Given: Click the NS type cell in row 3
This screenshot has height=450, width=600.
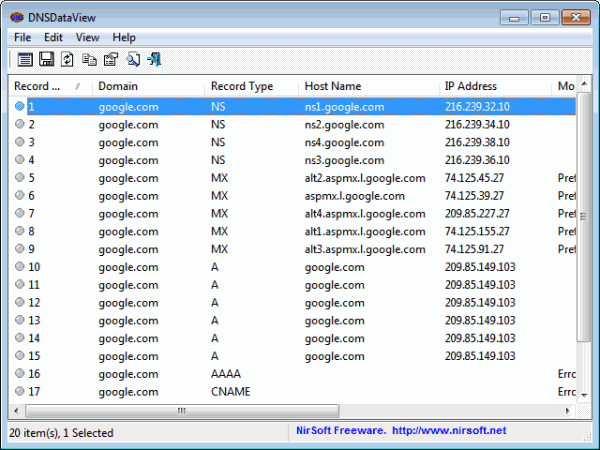Looking at the screenshot, I should pos(218,142).
